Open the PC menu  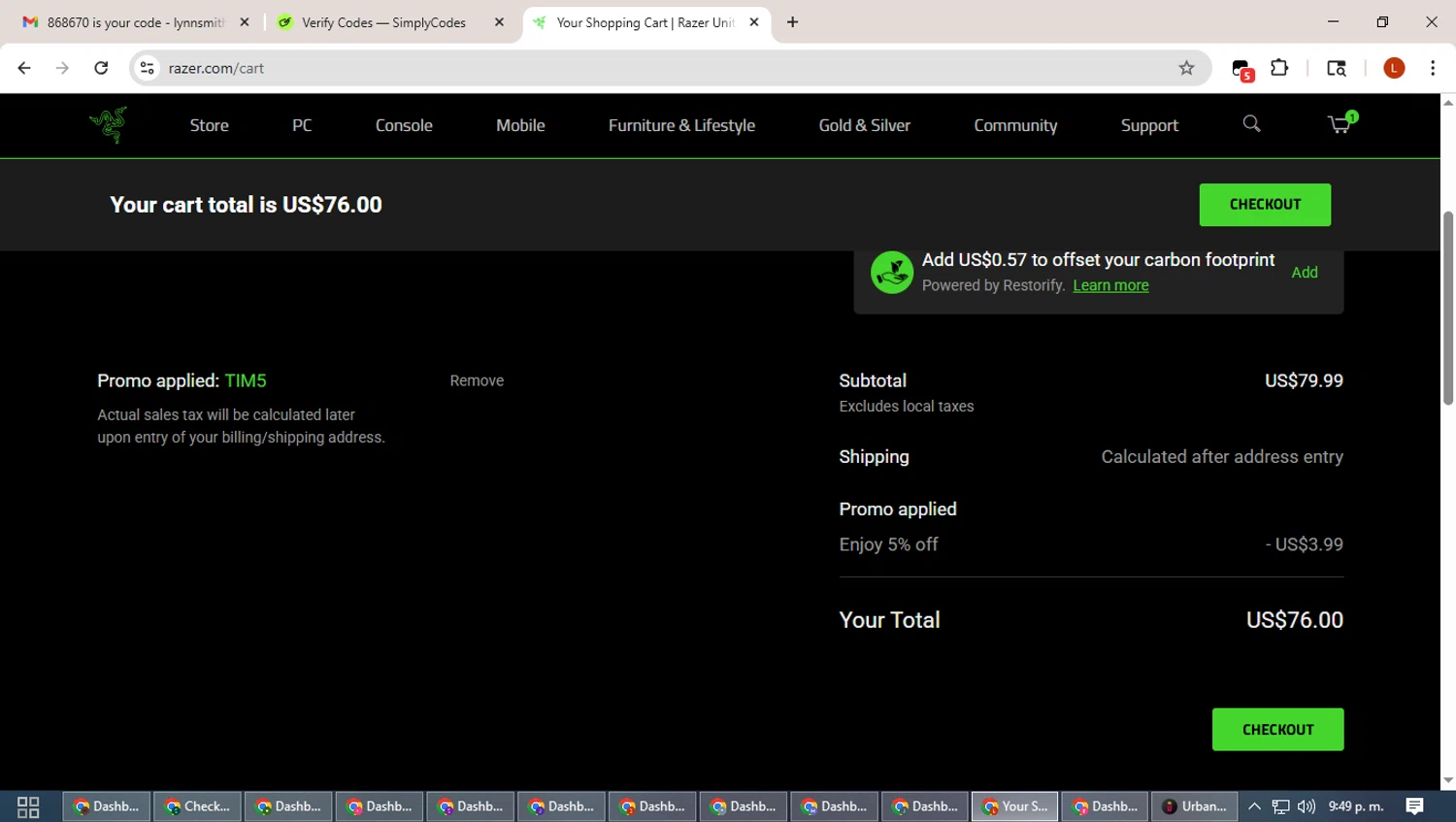tap(302, 125)
